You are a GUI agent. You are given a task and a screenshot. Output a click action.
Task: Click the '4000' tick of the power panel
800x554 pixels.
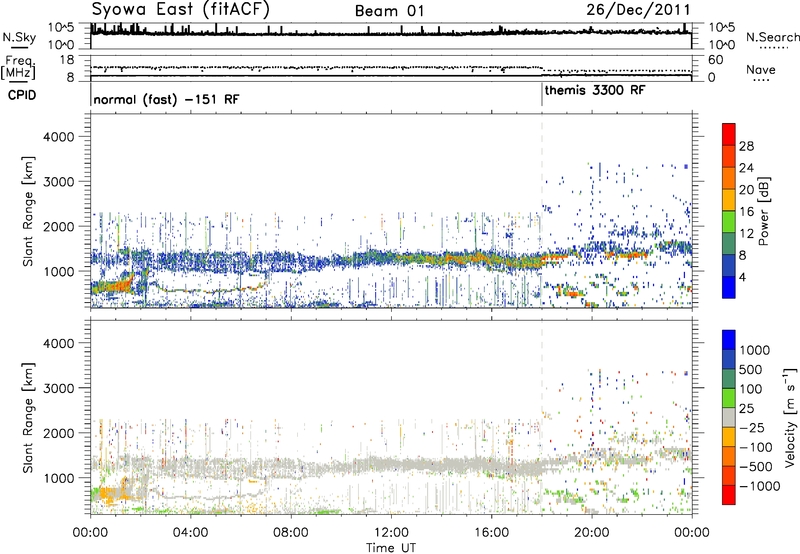pos(59,137)
